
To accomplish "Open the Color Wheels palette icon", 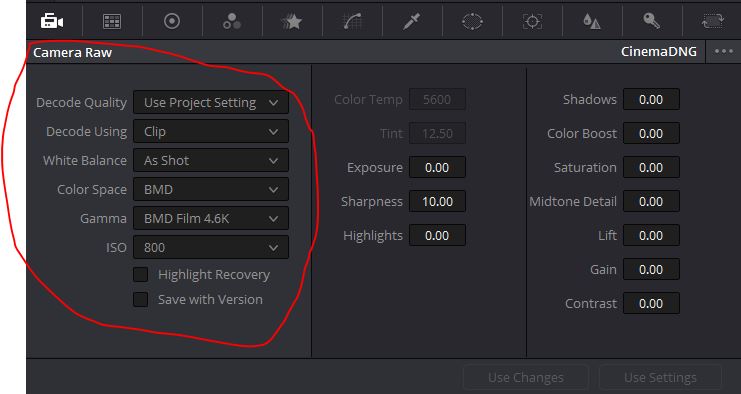I will pos(172,21).
